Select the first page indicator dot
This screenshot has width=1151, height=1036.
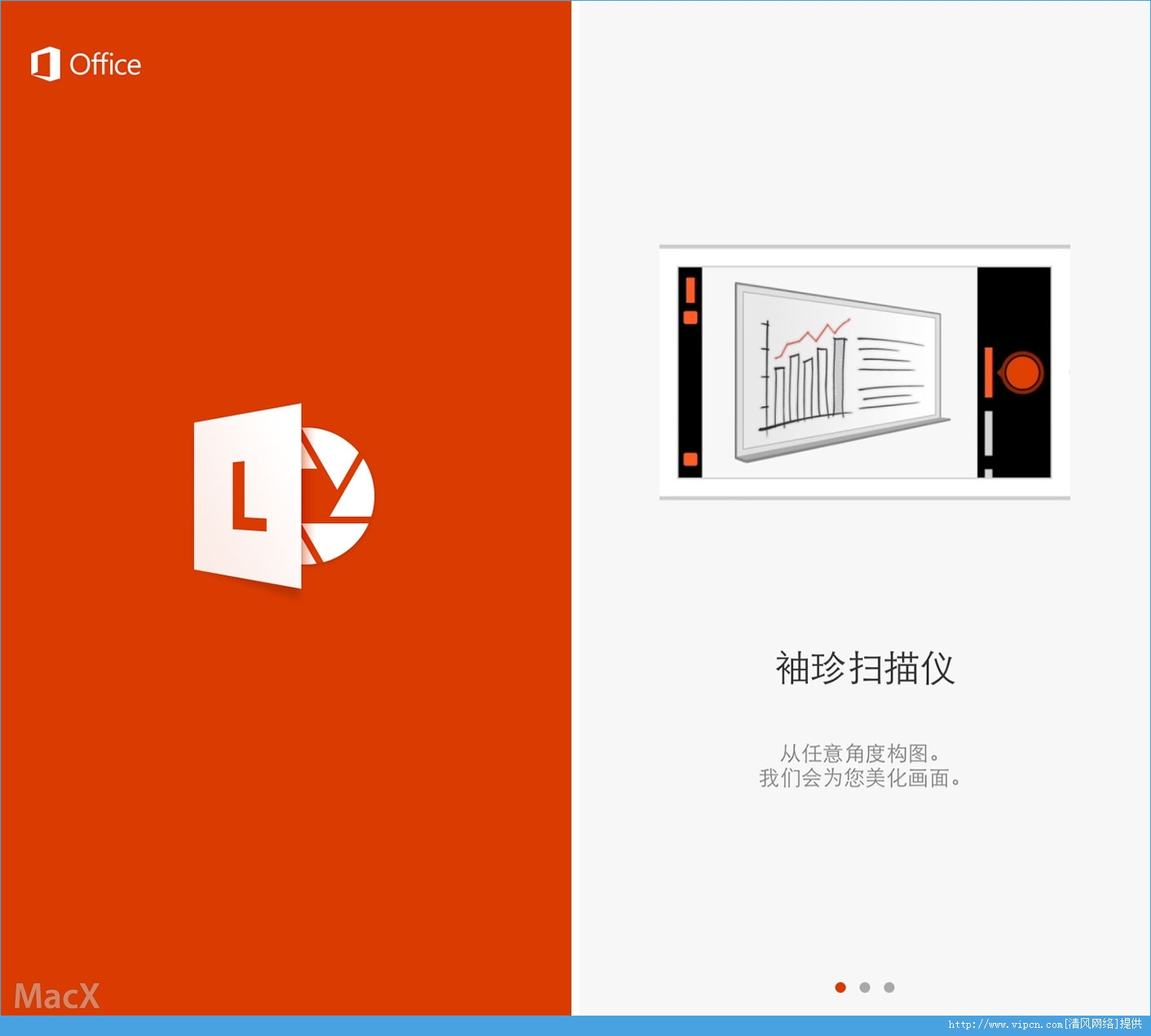click(840, 987)
